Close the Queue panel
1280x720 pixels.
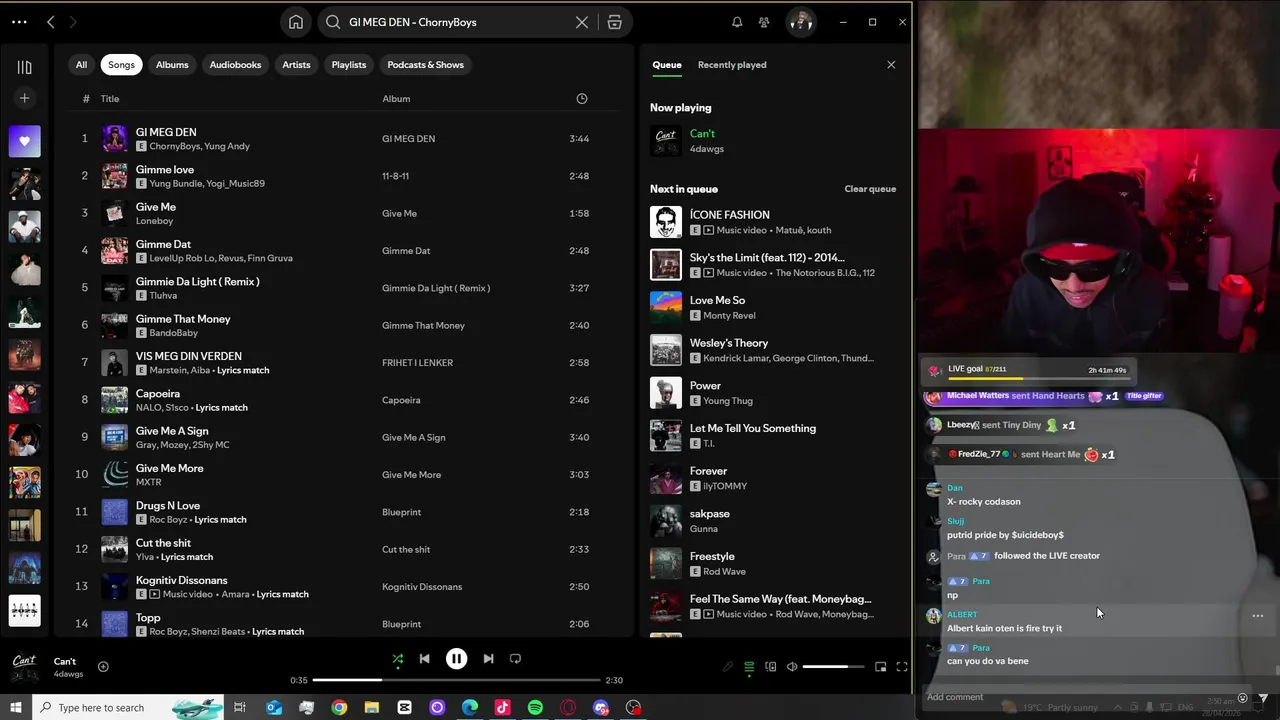point(891,65)
